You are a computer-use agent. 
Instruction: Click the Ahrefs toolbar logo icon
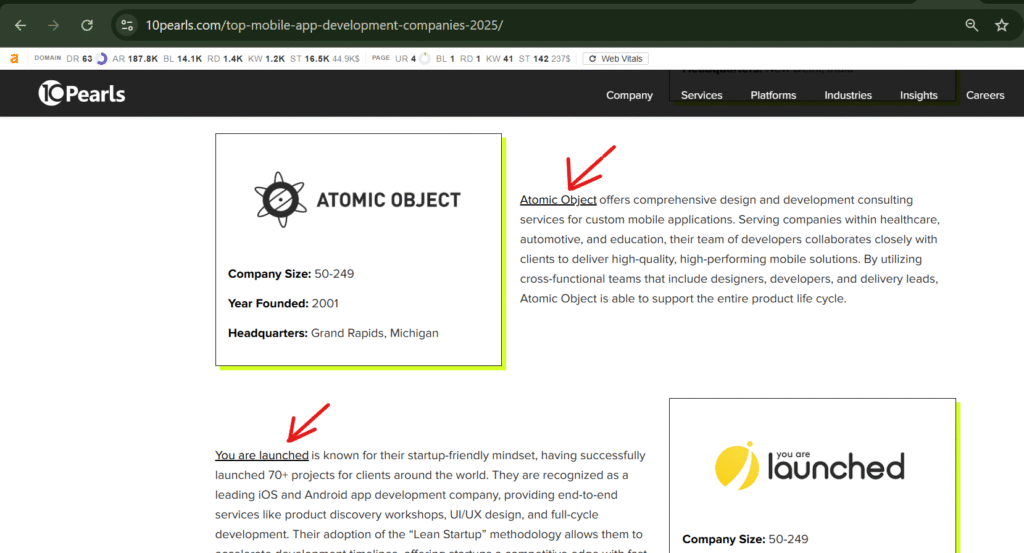coord(14,59)
